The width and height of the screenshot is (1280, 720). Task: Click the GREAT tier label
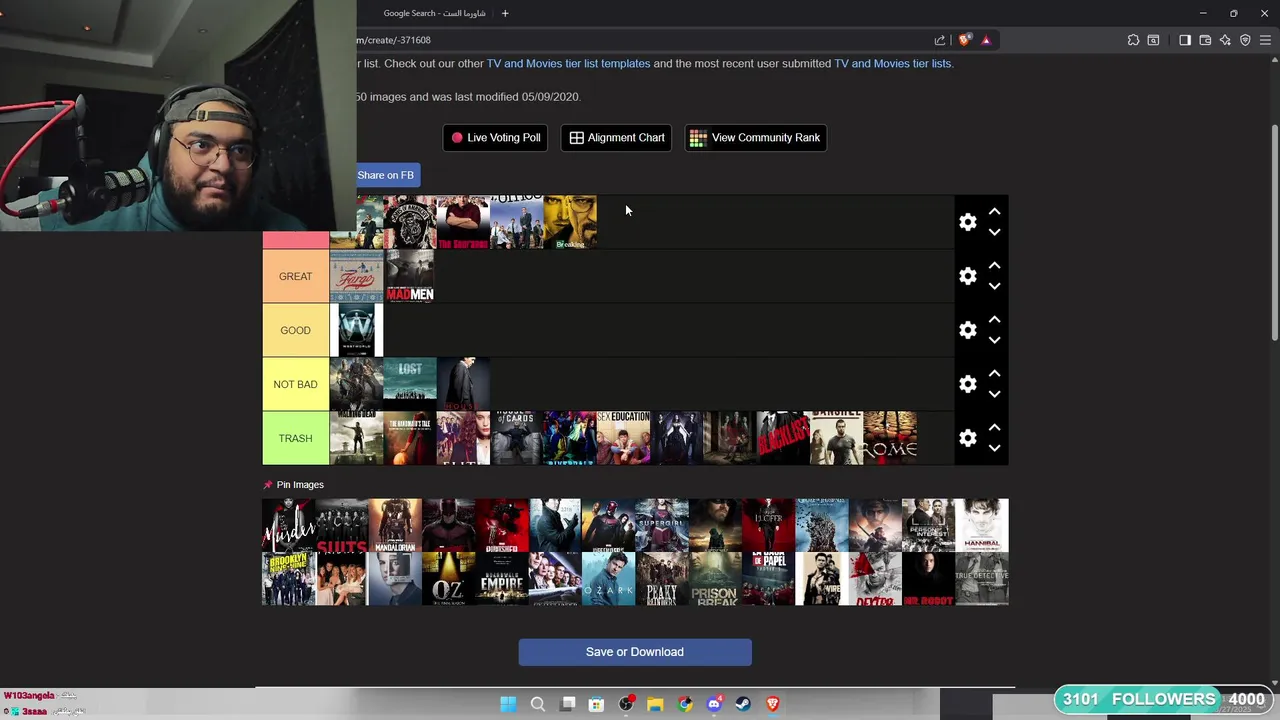295,276
